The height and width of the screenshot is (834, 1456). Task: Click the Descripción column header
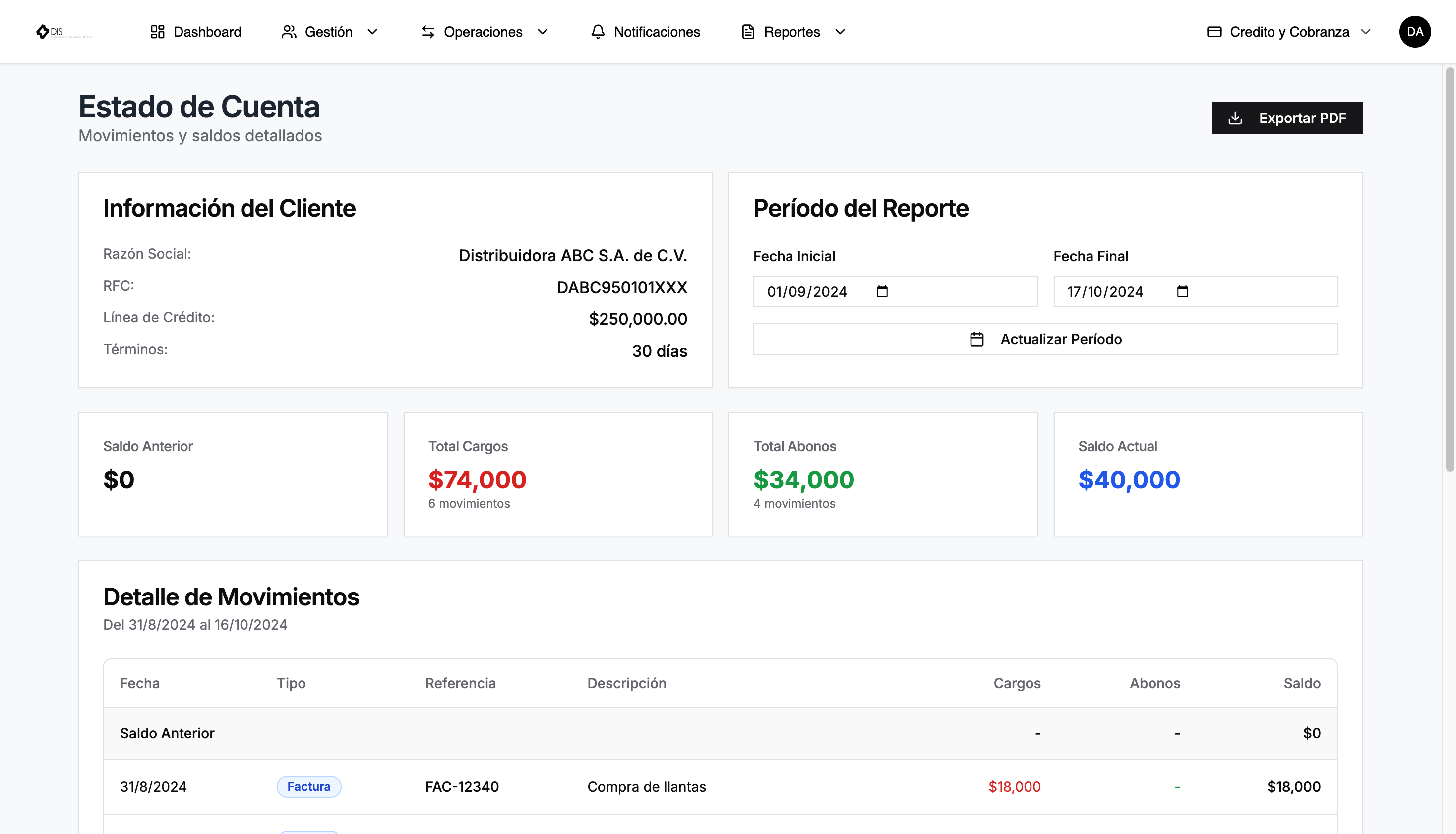point(627,683)
